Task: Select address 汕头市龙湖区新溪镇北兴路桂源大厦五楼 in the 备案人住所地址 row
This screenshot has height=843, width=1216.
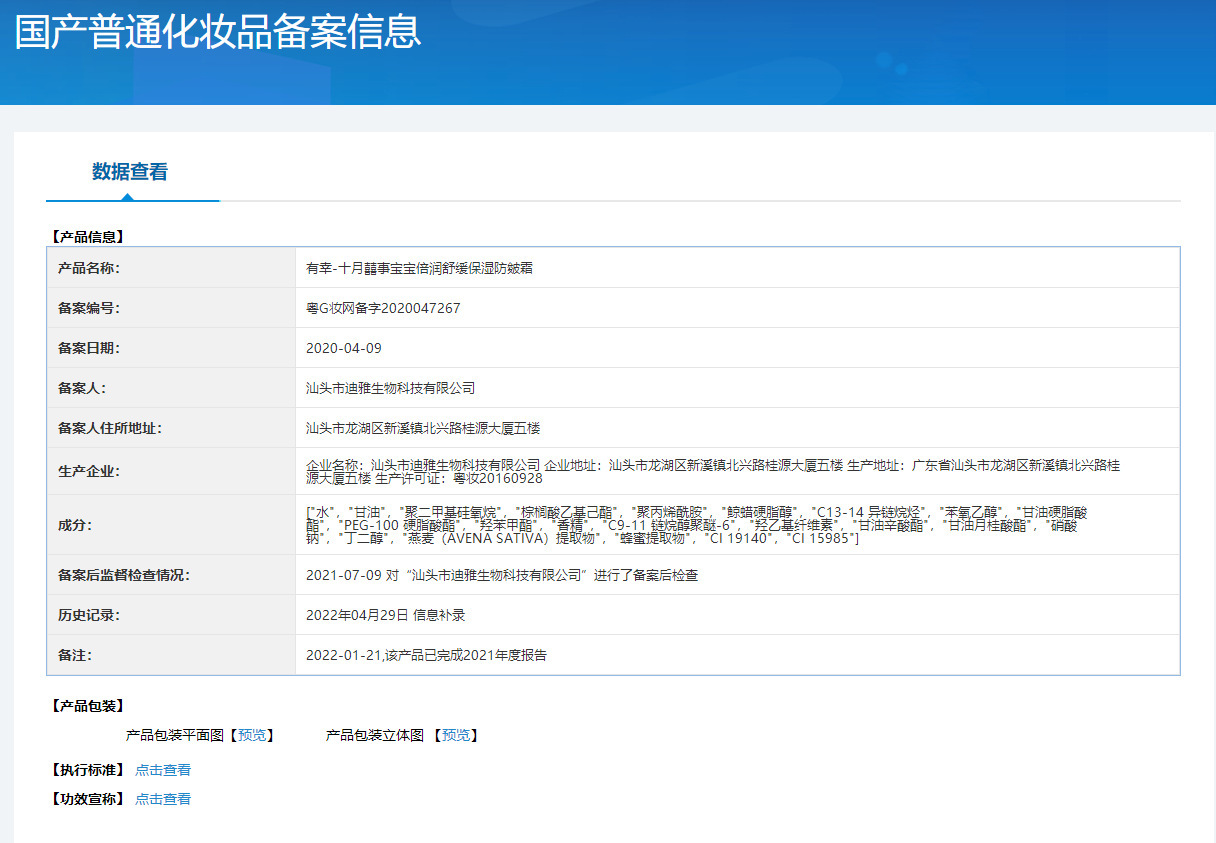Action: click(423, 428)
